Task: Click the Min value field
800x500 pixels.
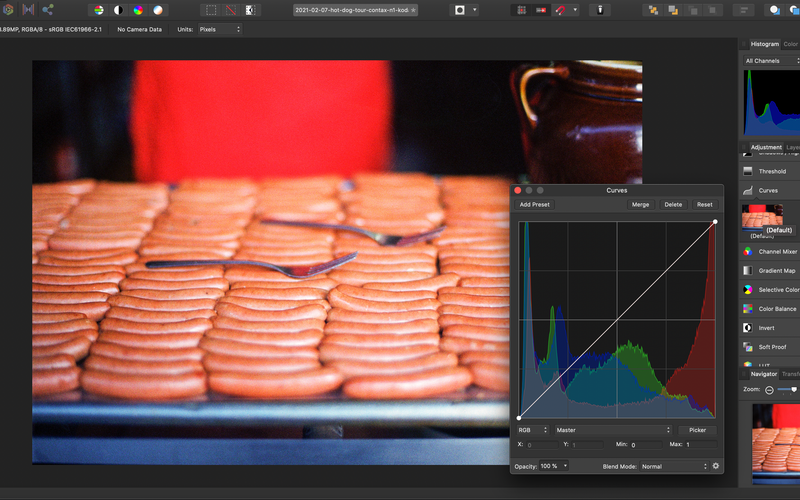Action: pos(646,445)
